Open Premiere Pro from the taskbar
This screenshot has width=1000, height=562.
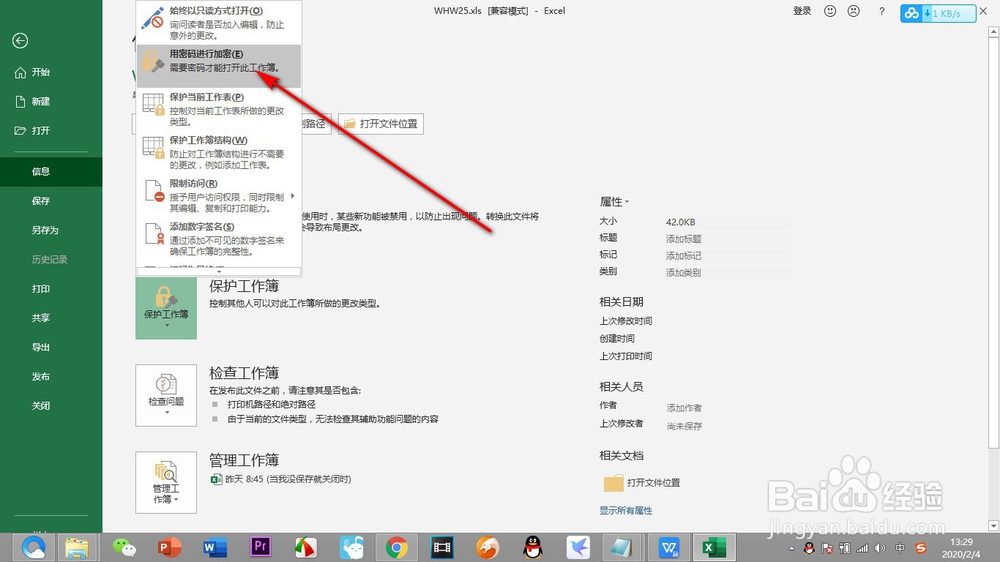coord(260,547)
